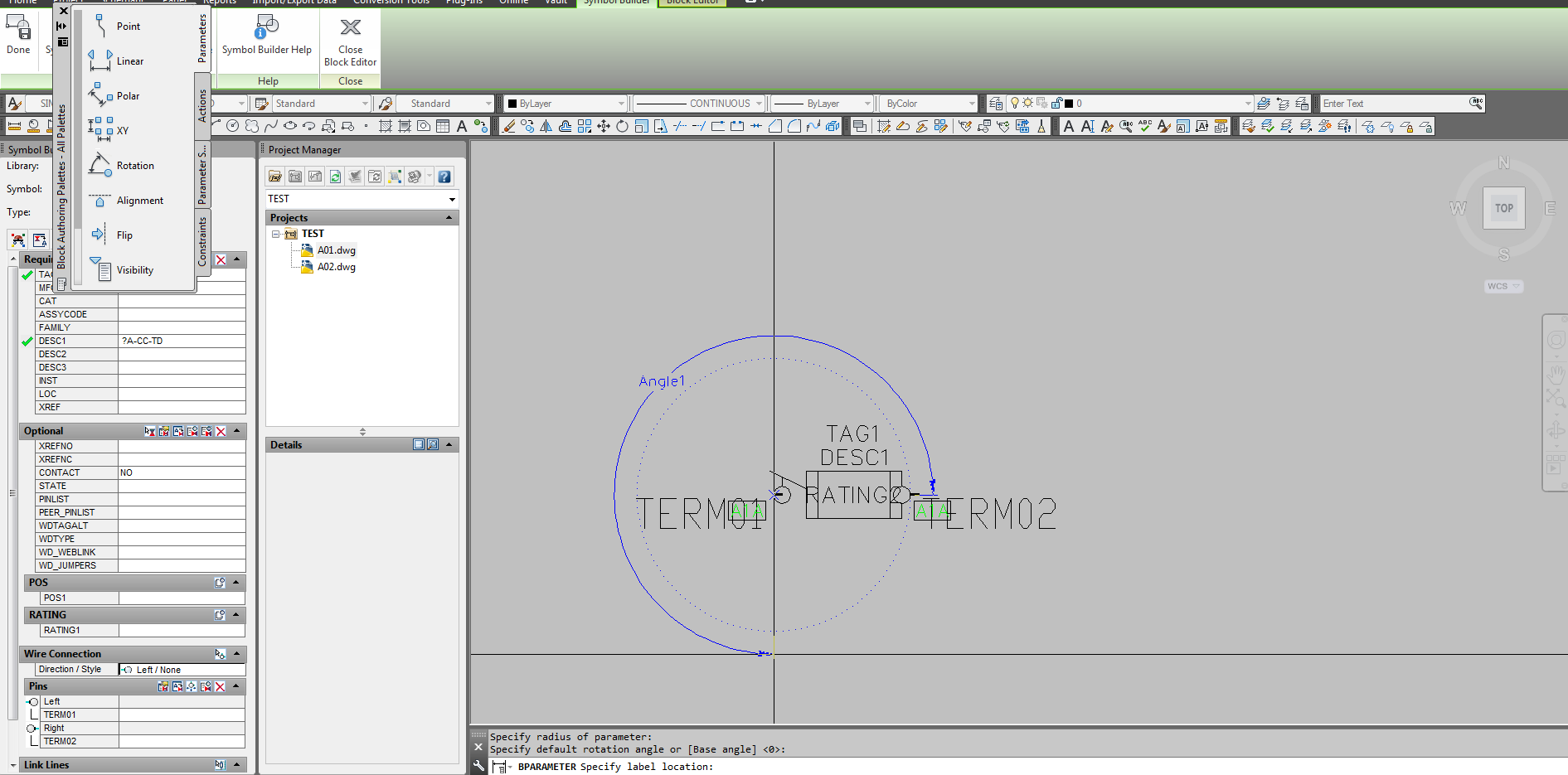Click the black layer color swatch
The image size is (1568, 775).
1069,104
